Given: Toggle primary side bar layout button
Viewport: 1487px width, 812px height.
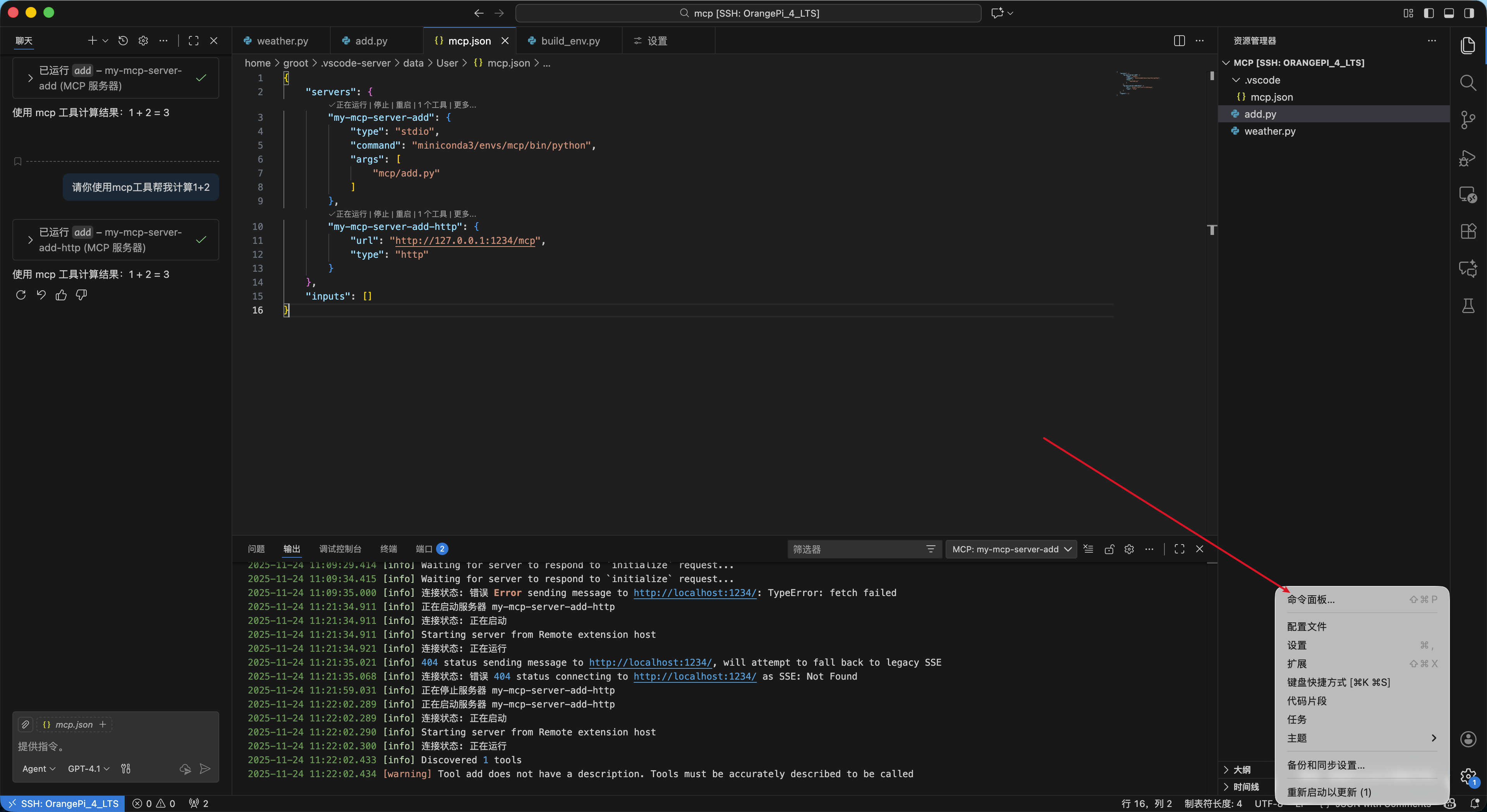Looking at the screenshot, I should [1429, 13].
